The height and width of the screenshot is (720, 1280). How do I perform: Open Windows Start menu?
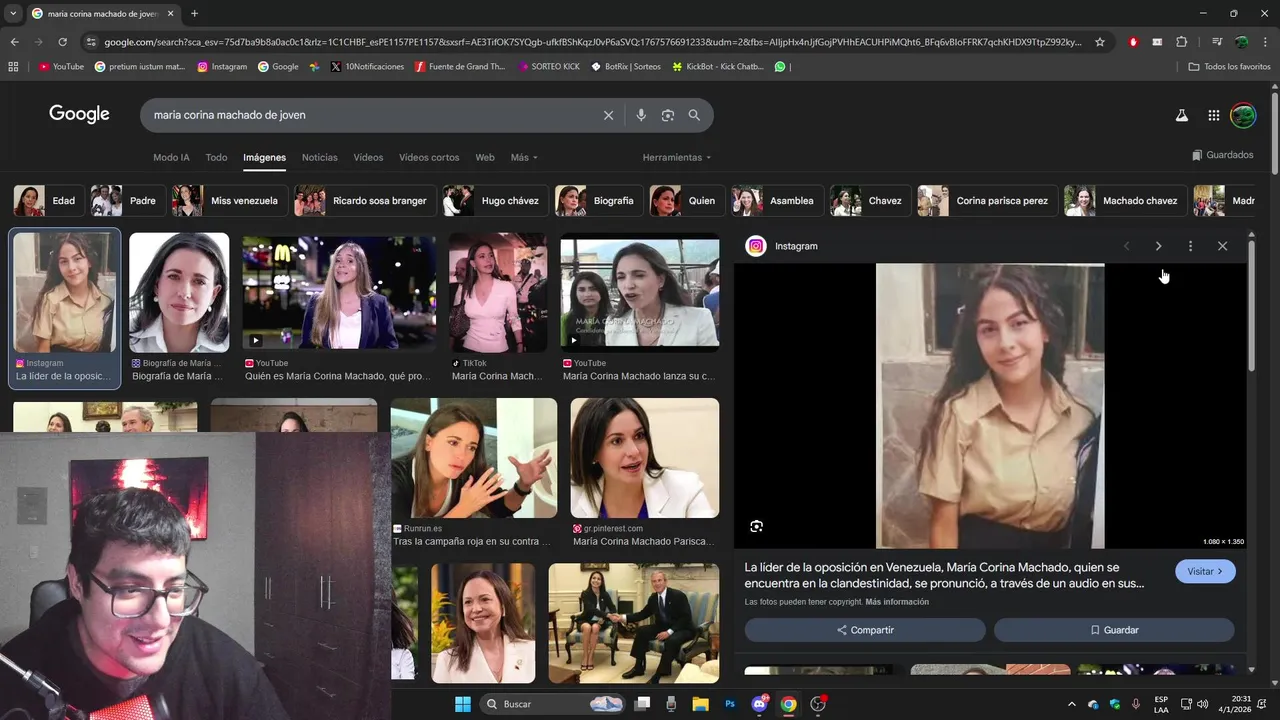coord(463,704)
